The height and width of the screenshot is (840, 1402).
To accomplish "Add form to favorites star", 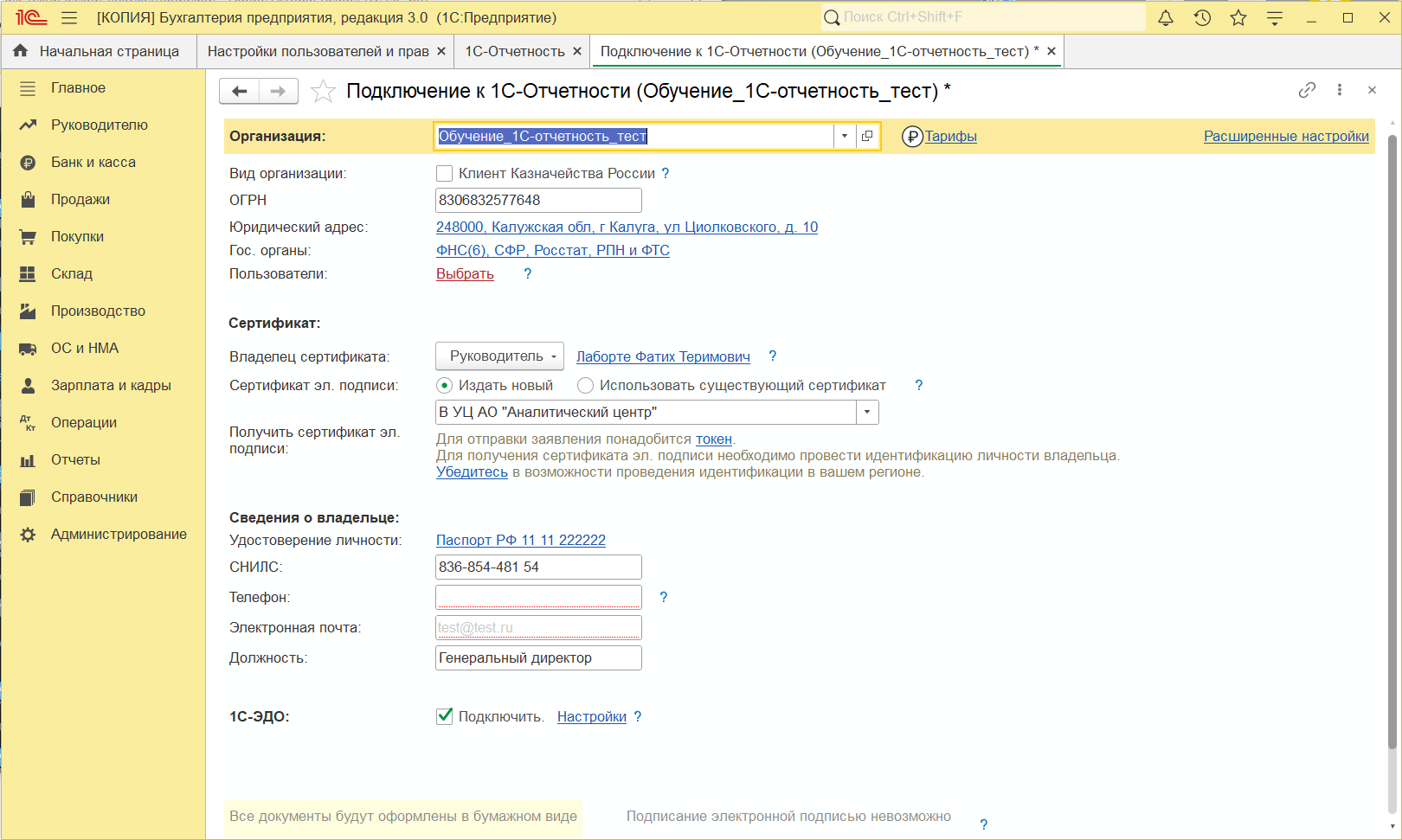I will [x=323, y=91].
